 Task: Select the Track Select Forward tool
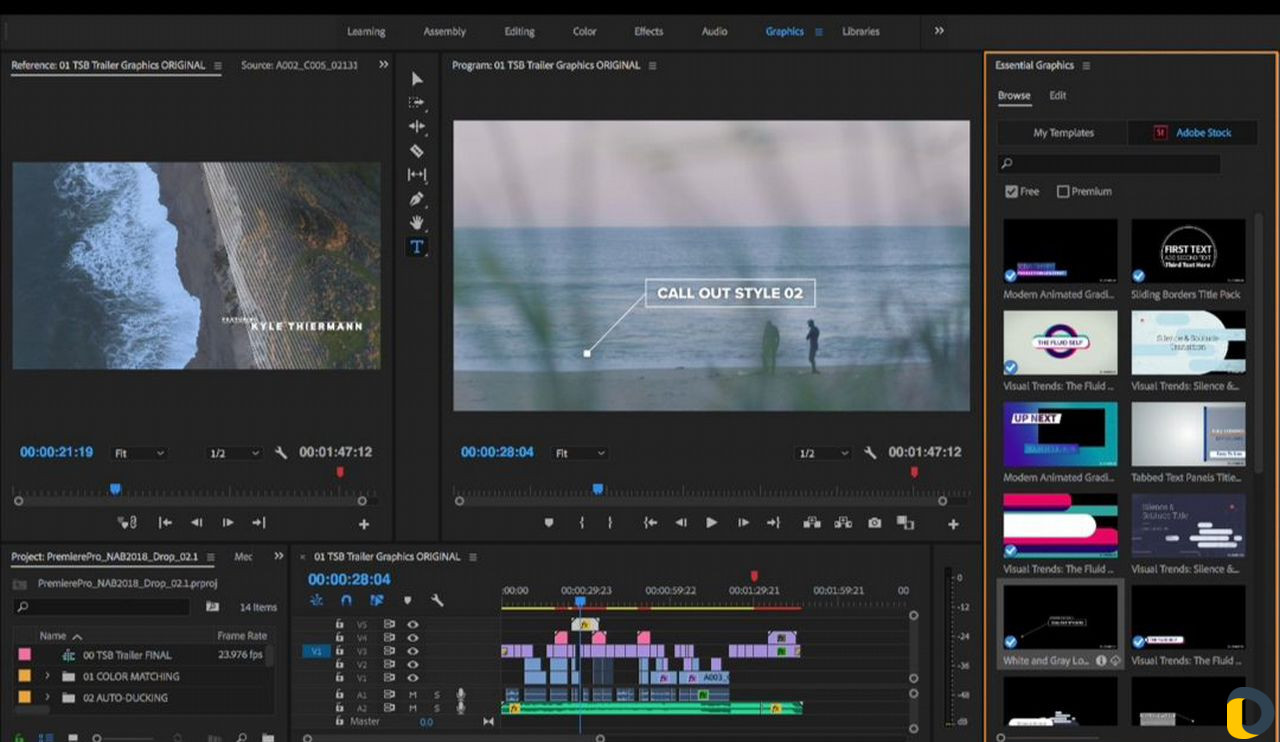coord(417,103)
